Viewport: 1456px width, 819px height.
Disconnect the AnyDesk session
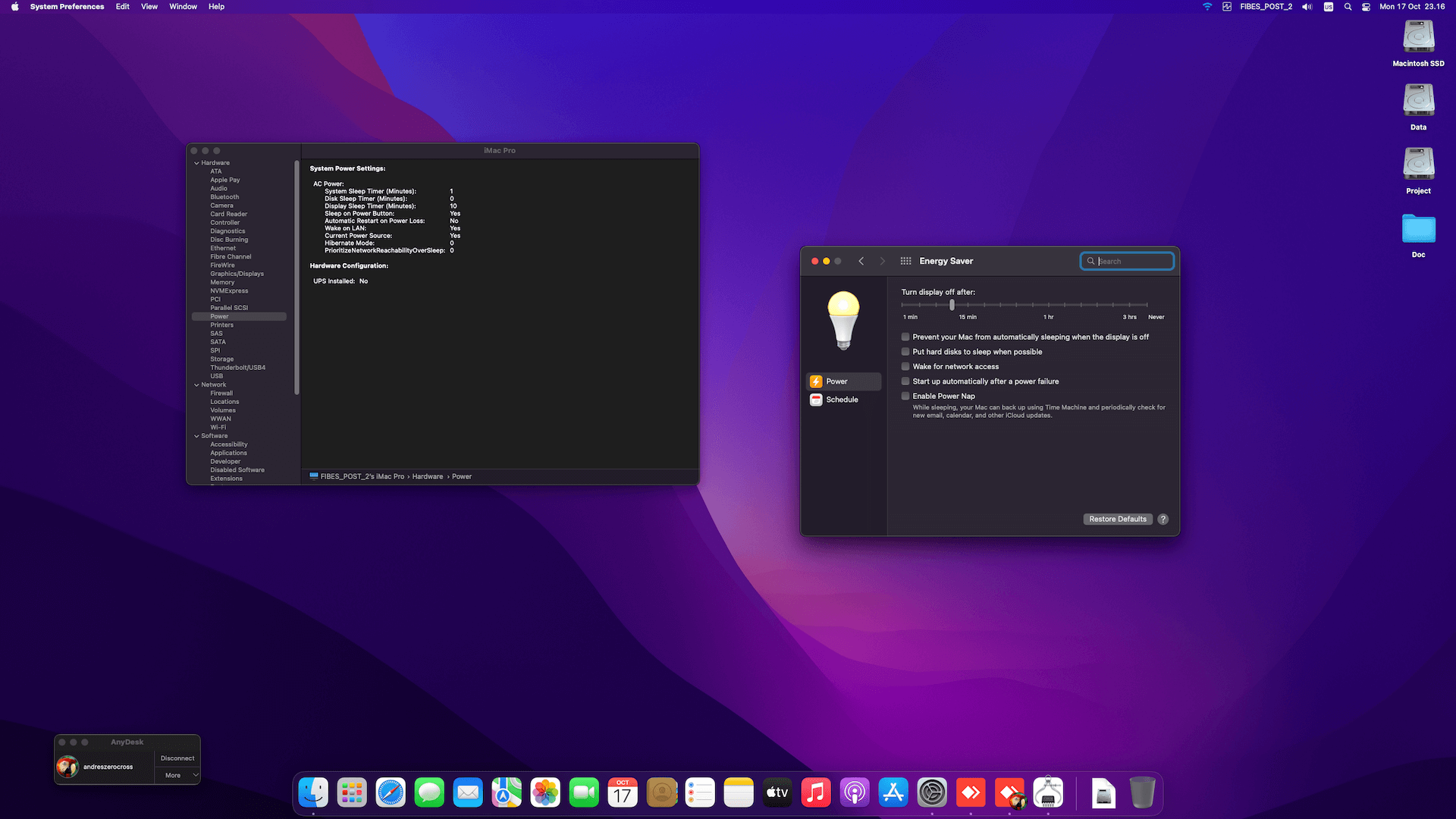coord(177,758)
